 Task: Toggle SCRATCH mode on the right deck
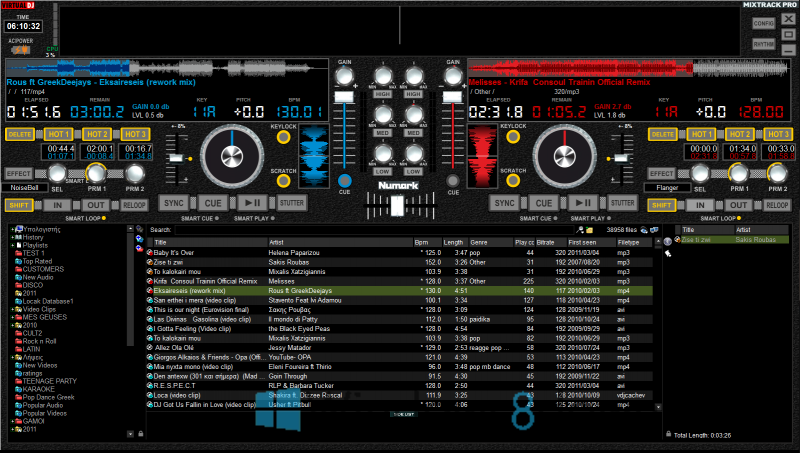pyautogui.click(x=513, y=181)
